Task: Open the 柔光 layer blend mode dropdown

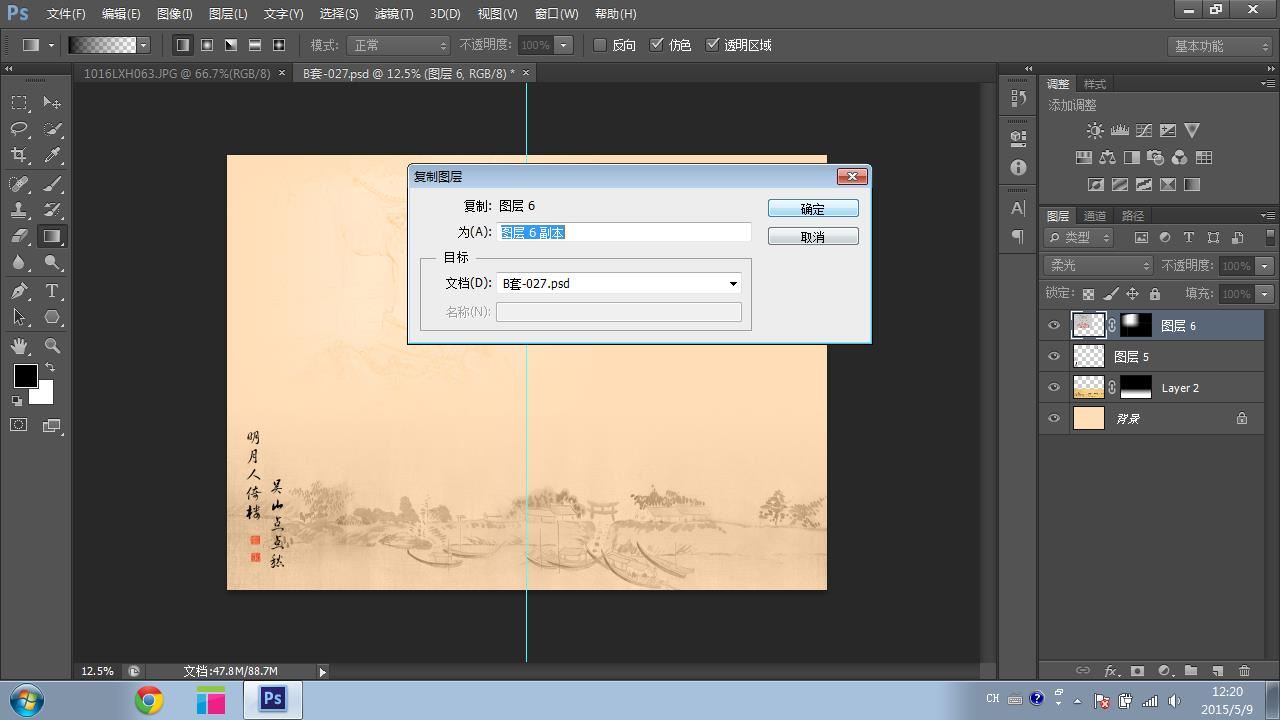Action: 1099,266
